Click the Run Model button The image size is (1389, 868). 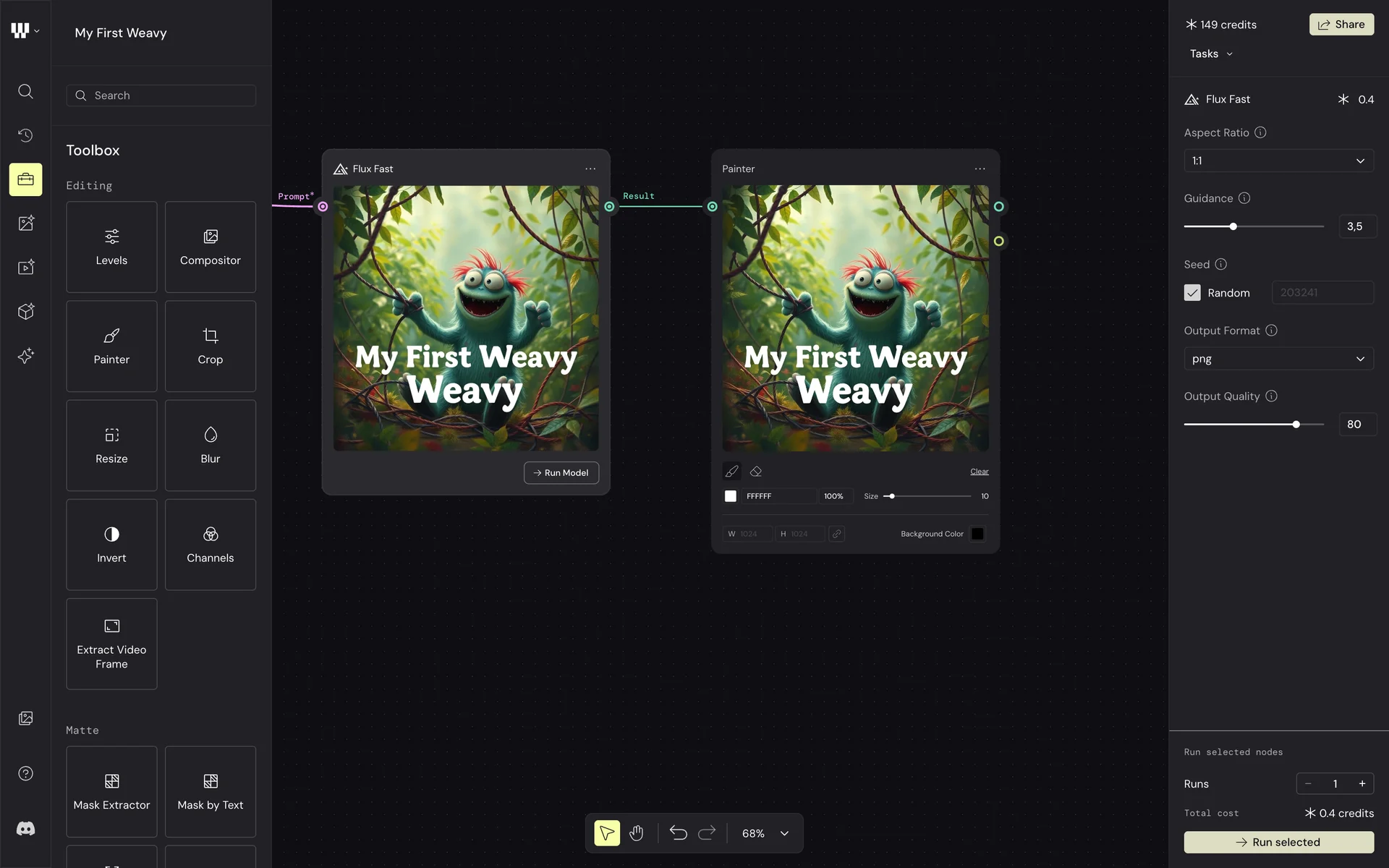point(561,472)
